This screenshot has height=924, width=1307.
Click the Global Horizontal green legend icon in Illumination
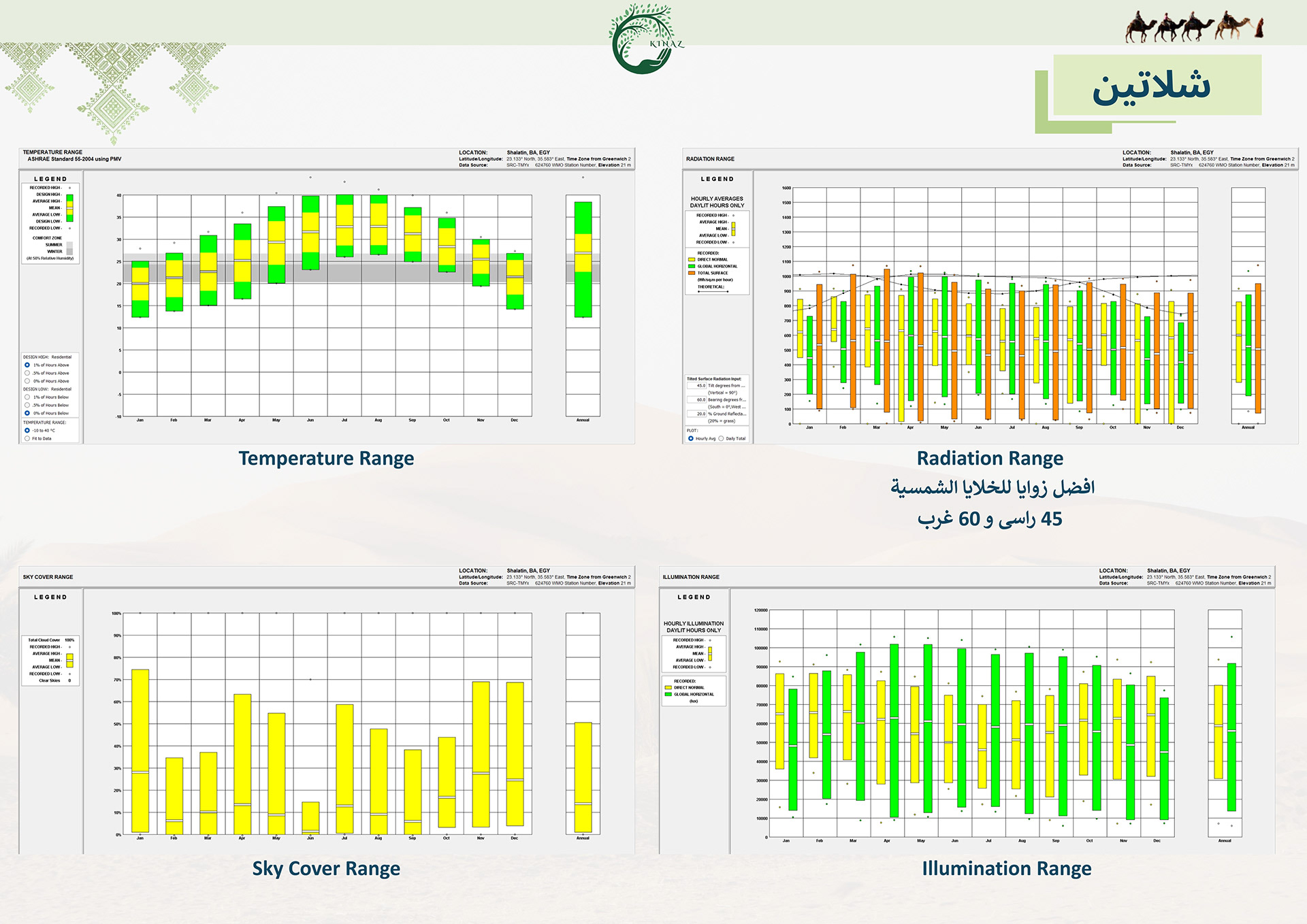click(x=668, y=694)
